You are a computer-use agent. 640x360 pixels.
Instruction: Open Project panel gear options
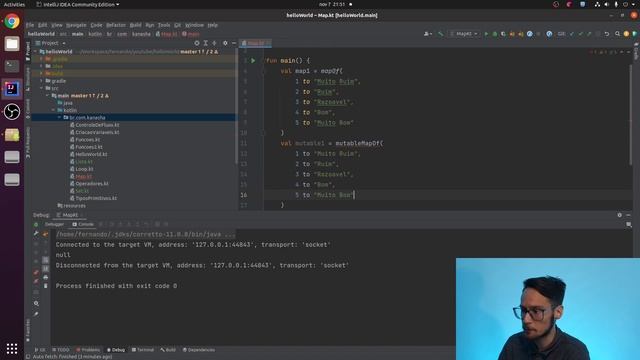225,43
